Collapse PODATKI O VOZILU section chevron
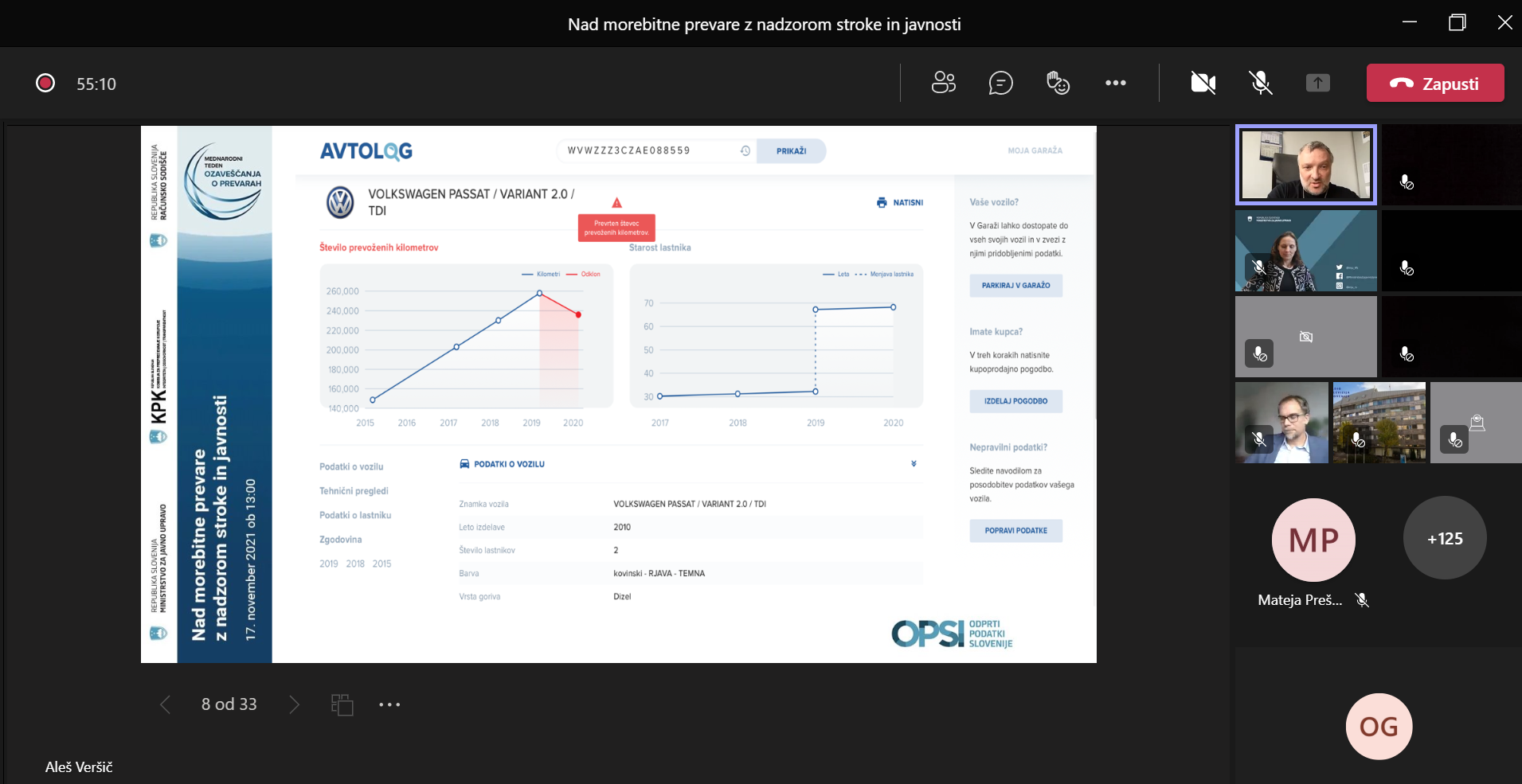Image resolution: width=1522 pixels, height=784 pixels. click(x=914, y=464)
